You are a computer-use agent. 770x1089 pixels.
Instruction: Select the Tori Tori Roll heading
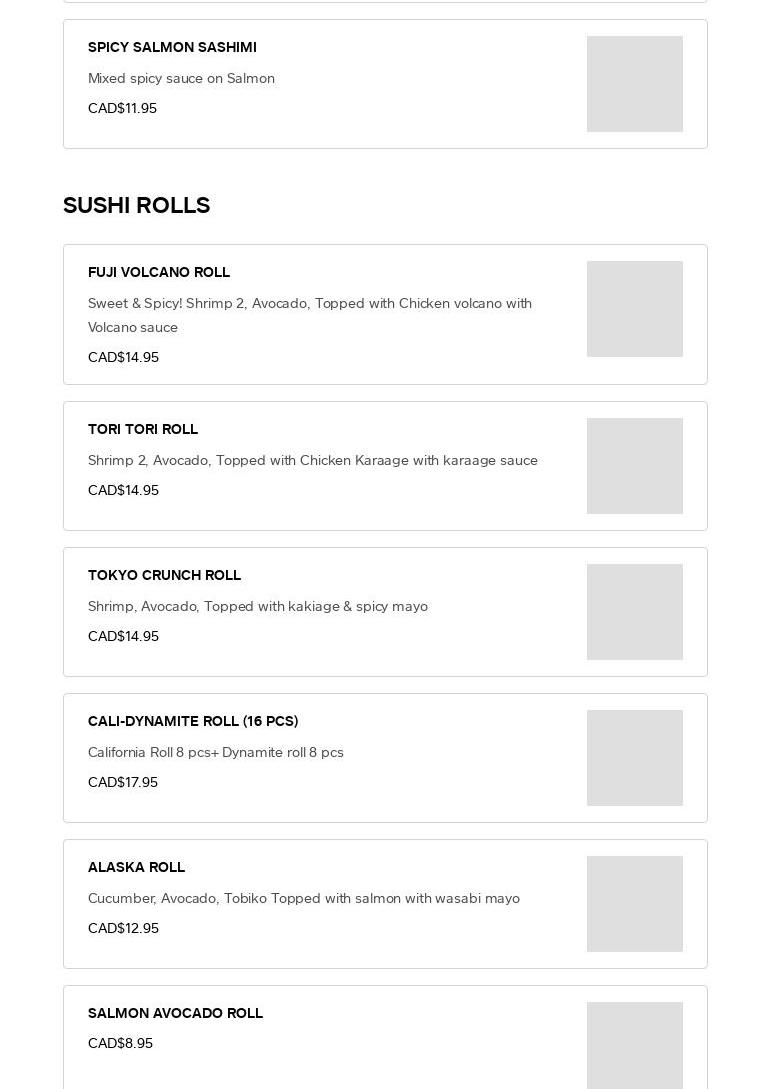coord(143,429)
